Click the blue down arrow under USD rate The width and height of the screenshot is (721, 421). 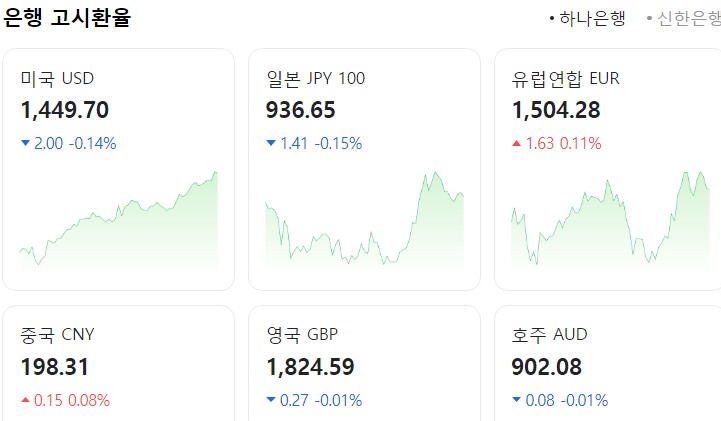(x=25, y=143)
